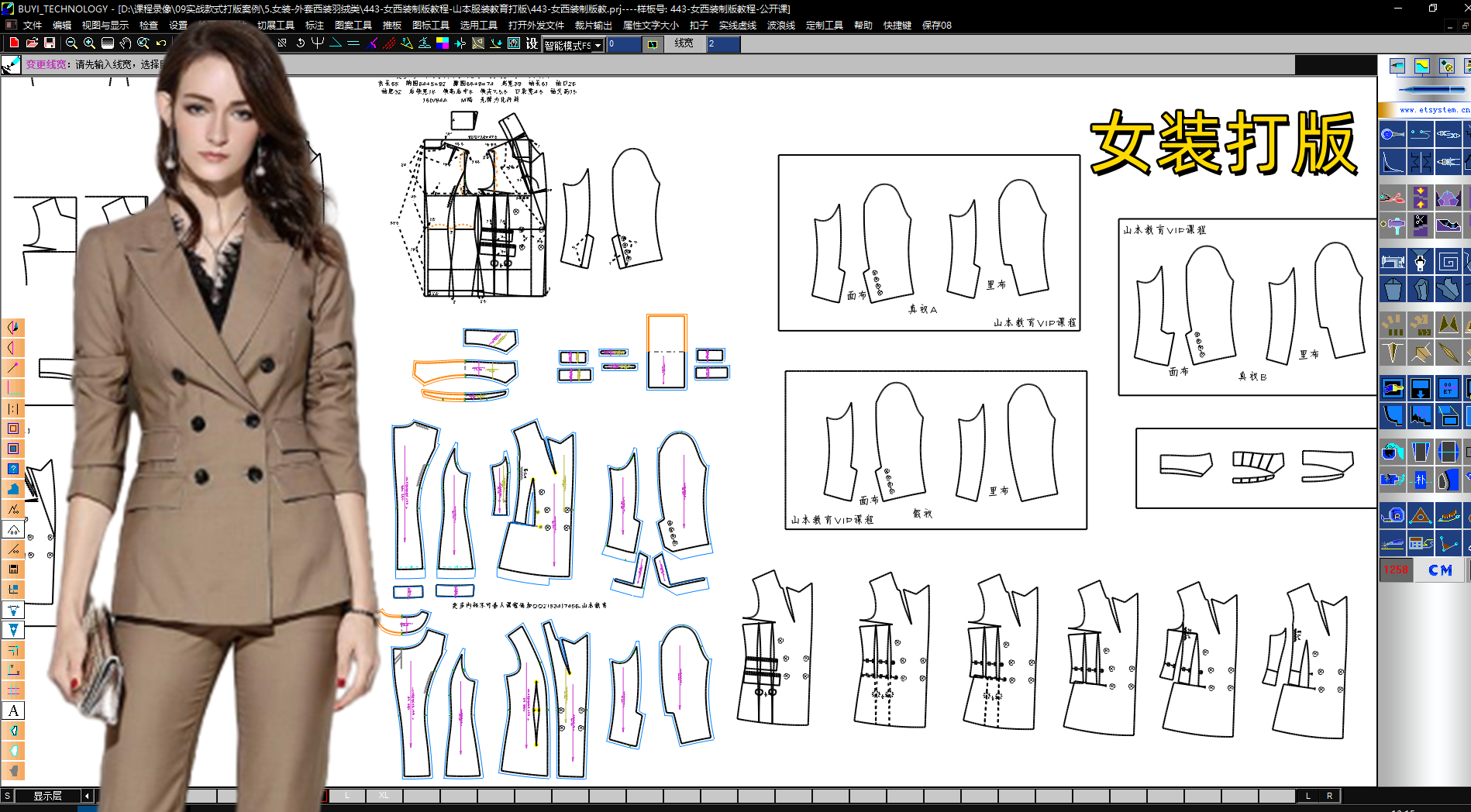Image resolution: width=1471 pixels, height=812 pixels.
Task: Click the input field showing 0
Action: point(624,44)
